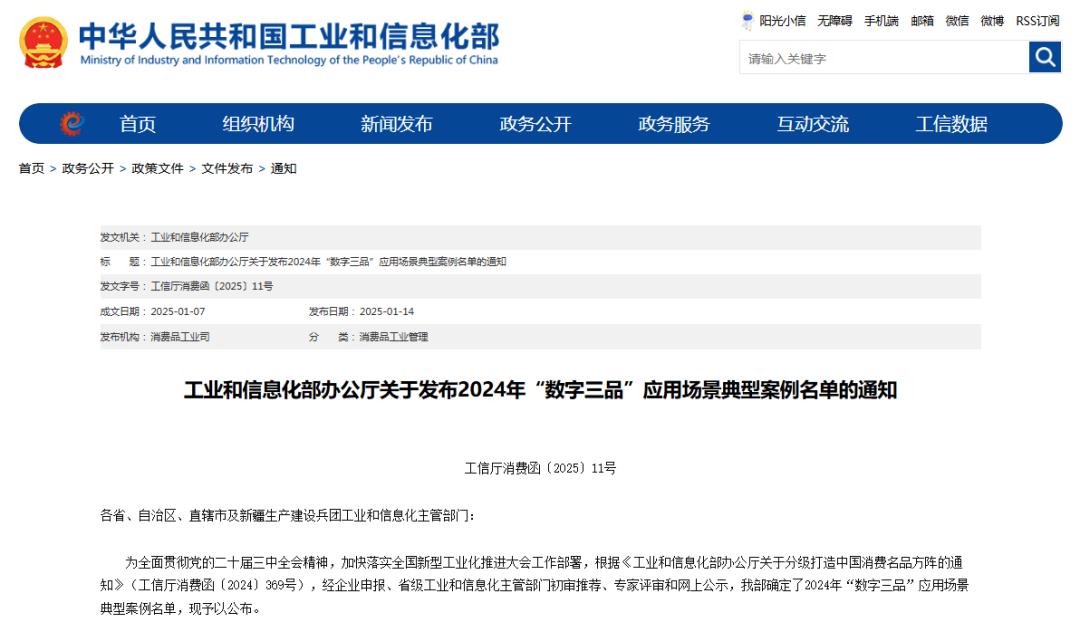The height and width of the screenshot is (642, 1080).
Task: Go to 文件发布 via breadcrumb
Action: 227,169
